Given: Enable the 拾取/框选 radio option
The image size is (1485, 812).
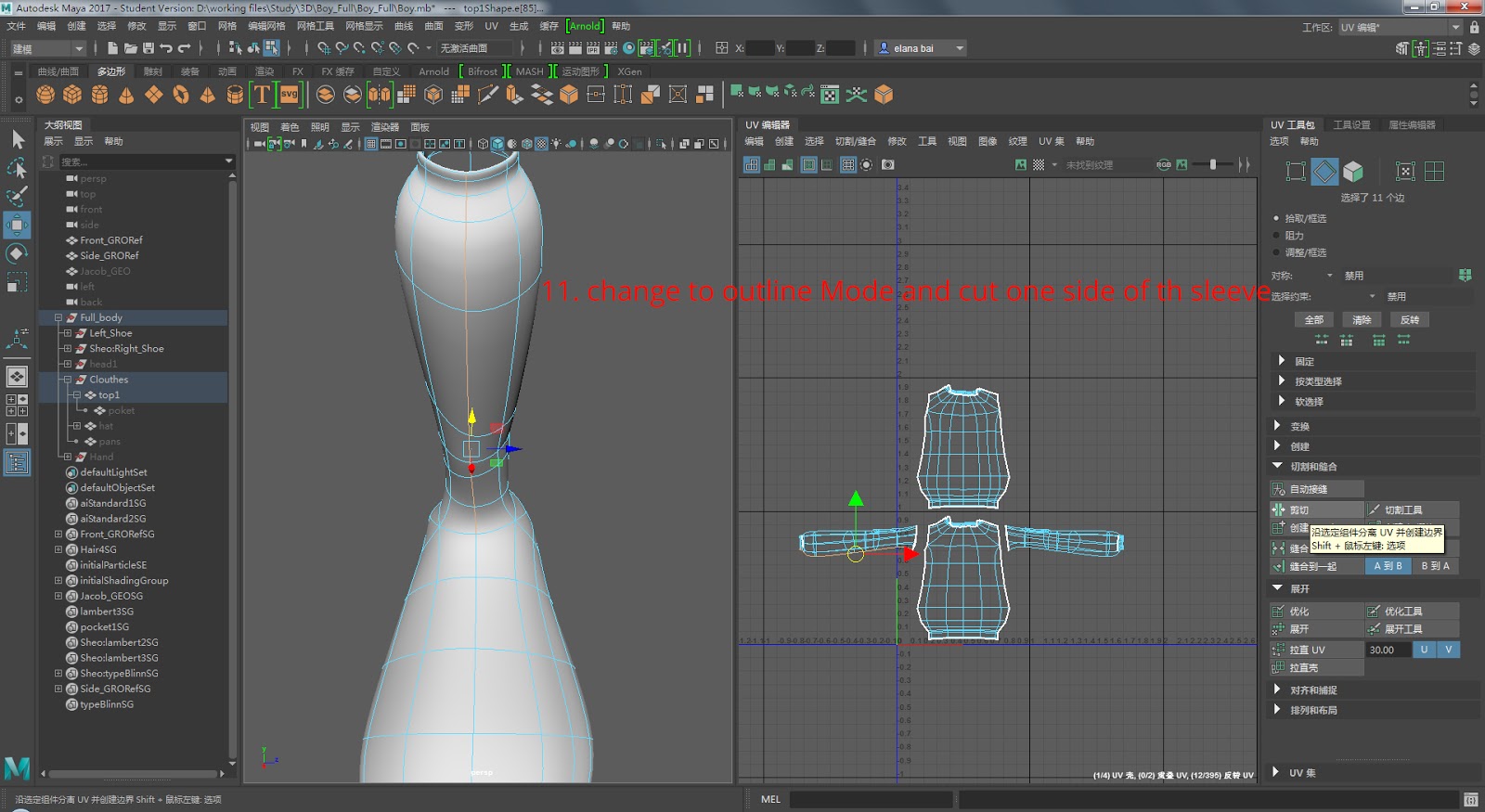Looking at the screenshot, I should [1276, 219].
